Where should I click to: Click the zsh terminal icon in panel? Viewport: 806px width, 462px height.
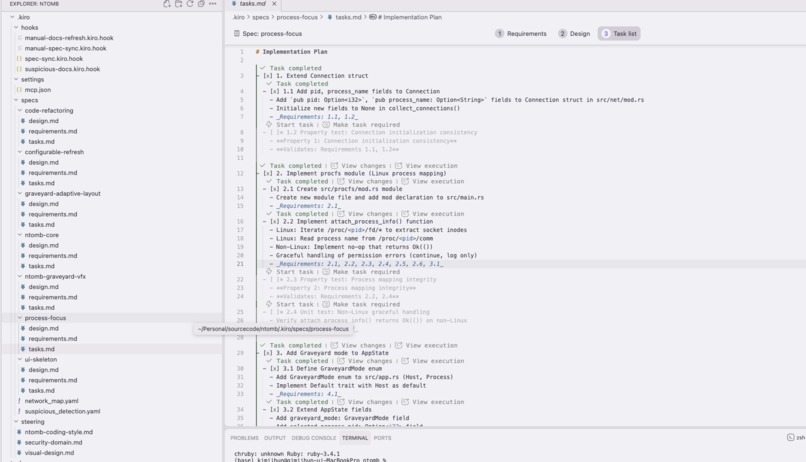click(x=790, y=437)
